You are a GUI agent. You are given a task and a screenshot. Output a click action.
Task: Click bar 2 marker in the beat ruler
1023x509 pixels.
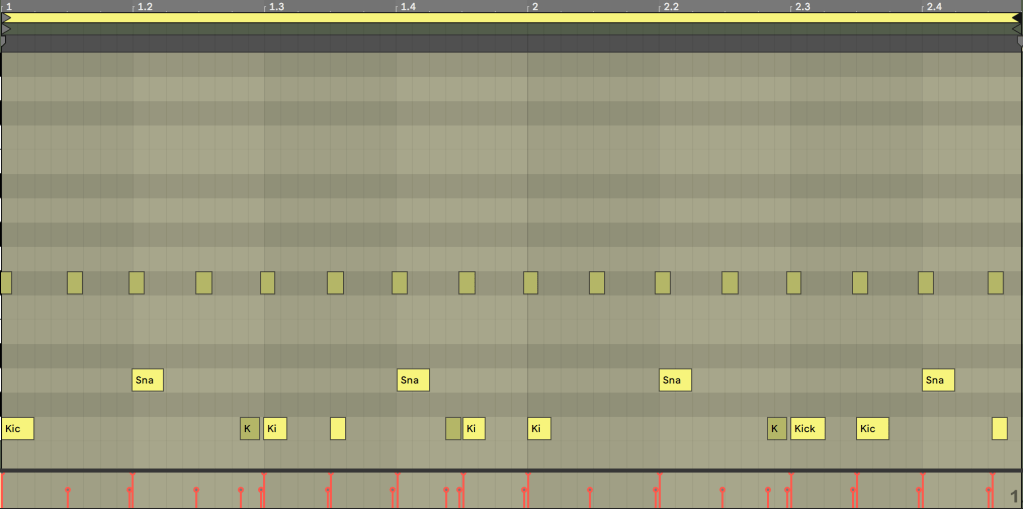[534, 7]
